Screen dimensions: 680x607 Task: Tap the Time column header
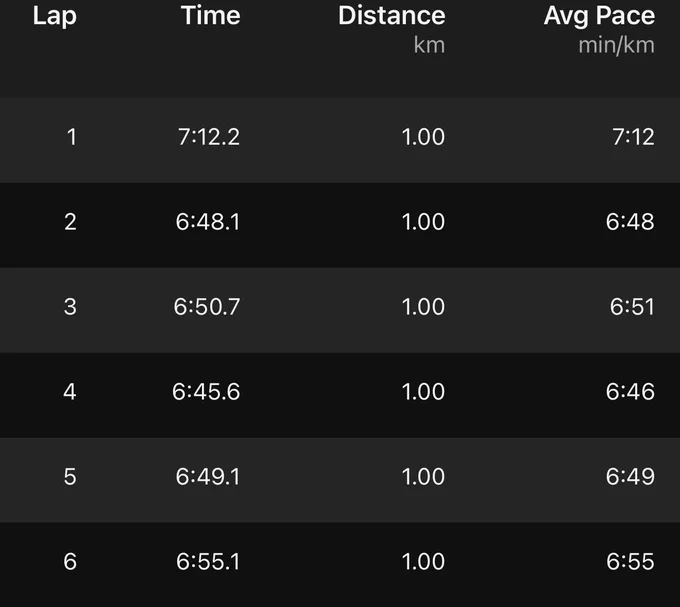[210, 16]
